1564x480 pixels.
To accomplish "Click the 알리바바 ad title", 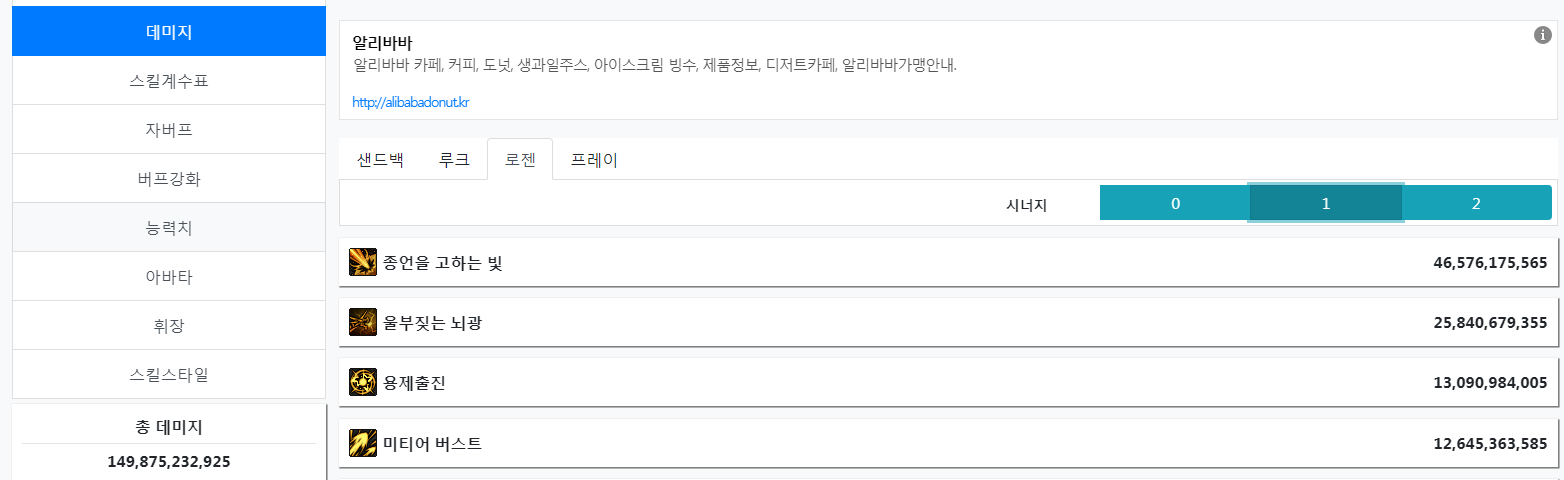I will pyautogui.click(x=382, y=44).
